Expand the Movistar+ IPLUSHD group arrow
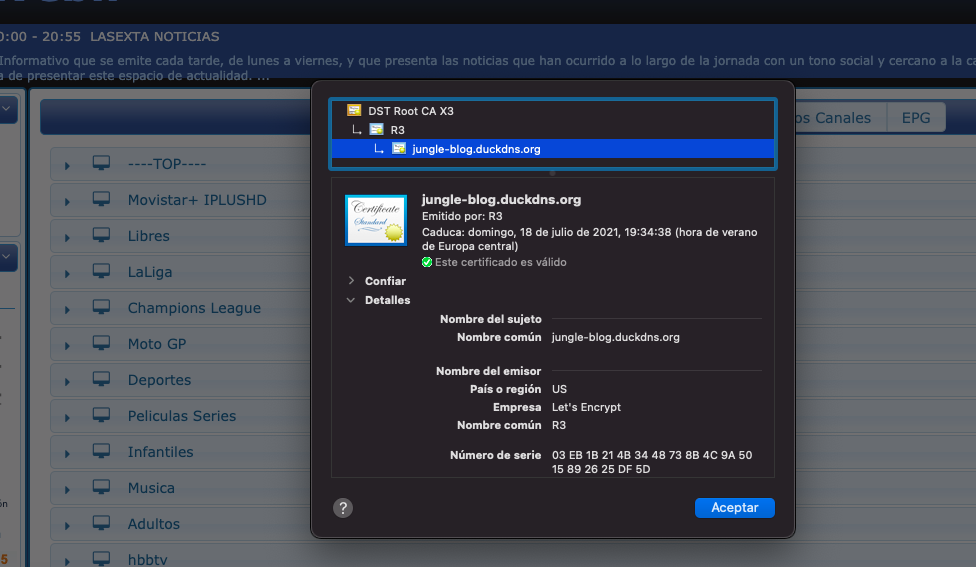 68,201
